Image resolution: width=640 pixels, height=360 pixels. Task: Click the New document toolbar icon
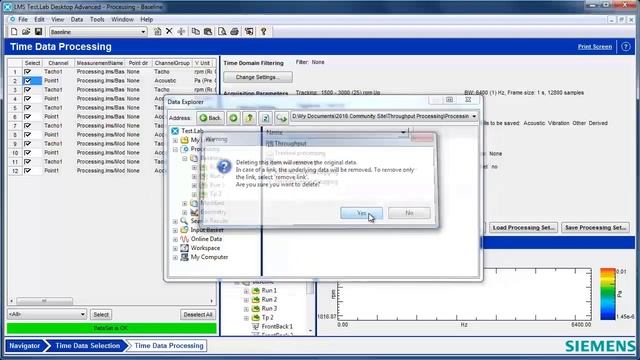14,32
